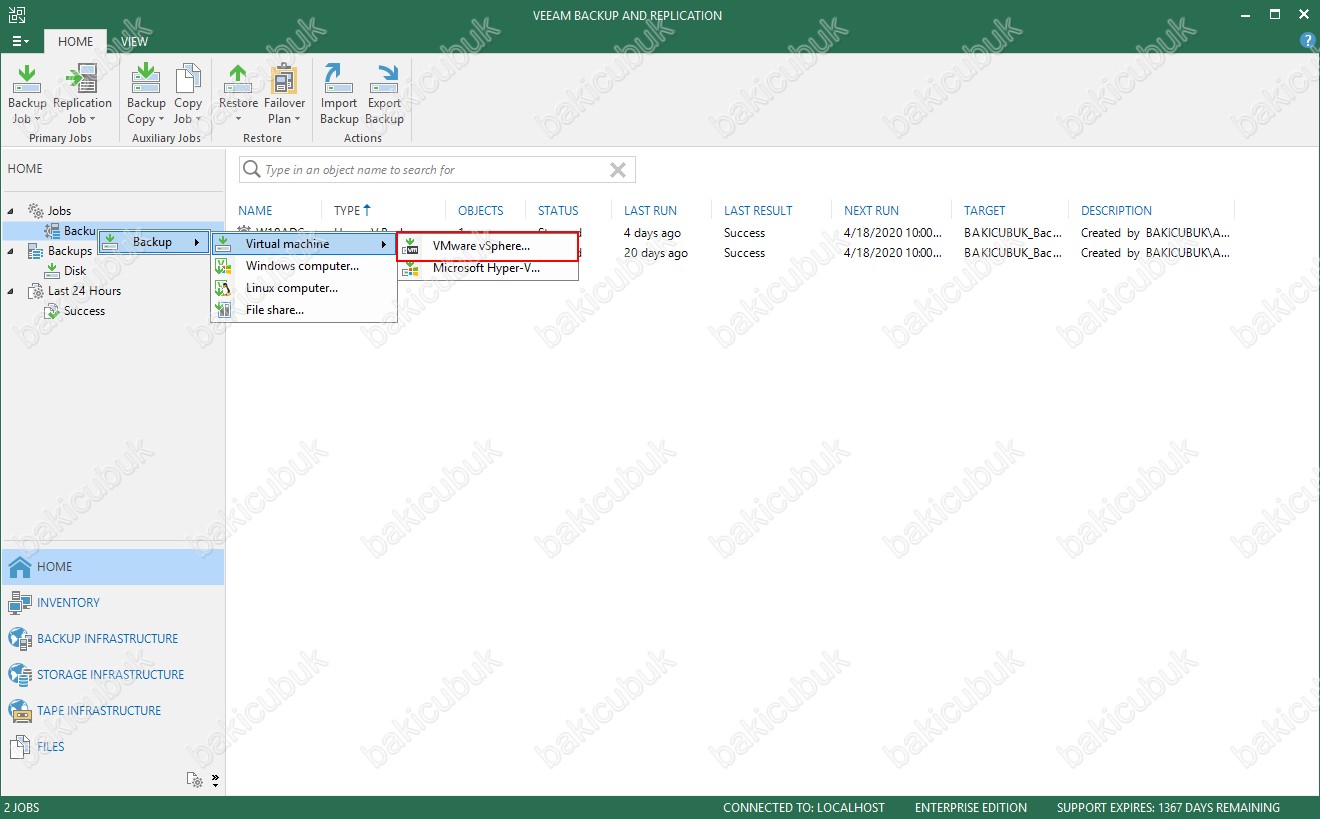Sort by the LAST RUN column header

(x=650, y=211)
